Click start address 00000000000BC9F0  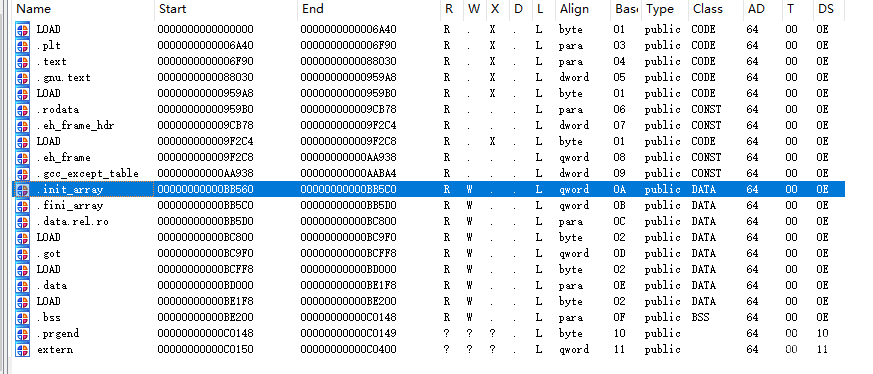pos(205,254)
